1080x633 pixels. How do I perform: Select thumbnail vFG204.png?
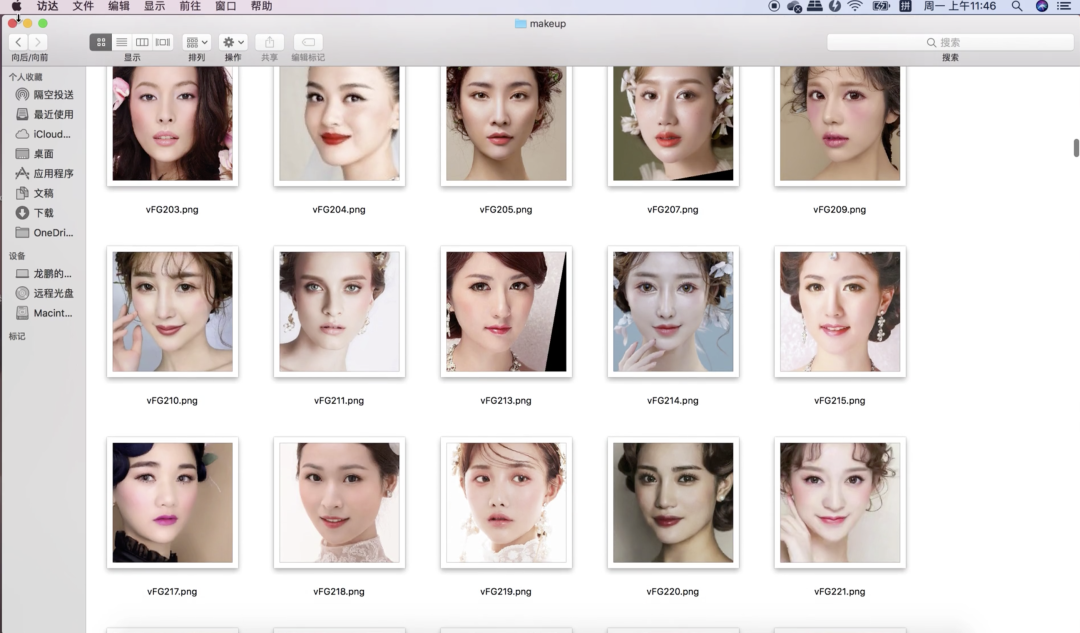click(x=339, y=124)
